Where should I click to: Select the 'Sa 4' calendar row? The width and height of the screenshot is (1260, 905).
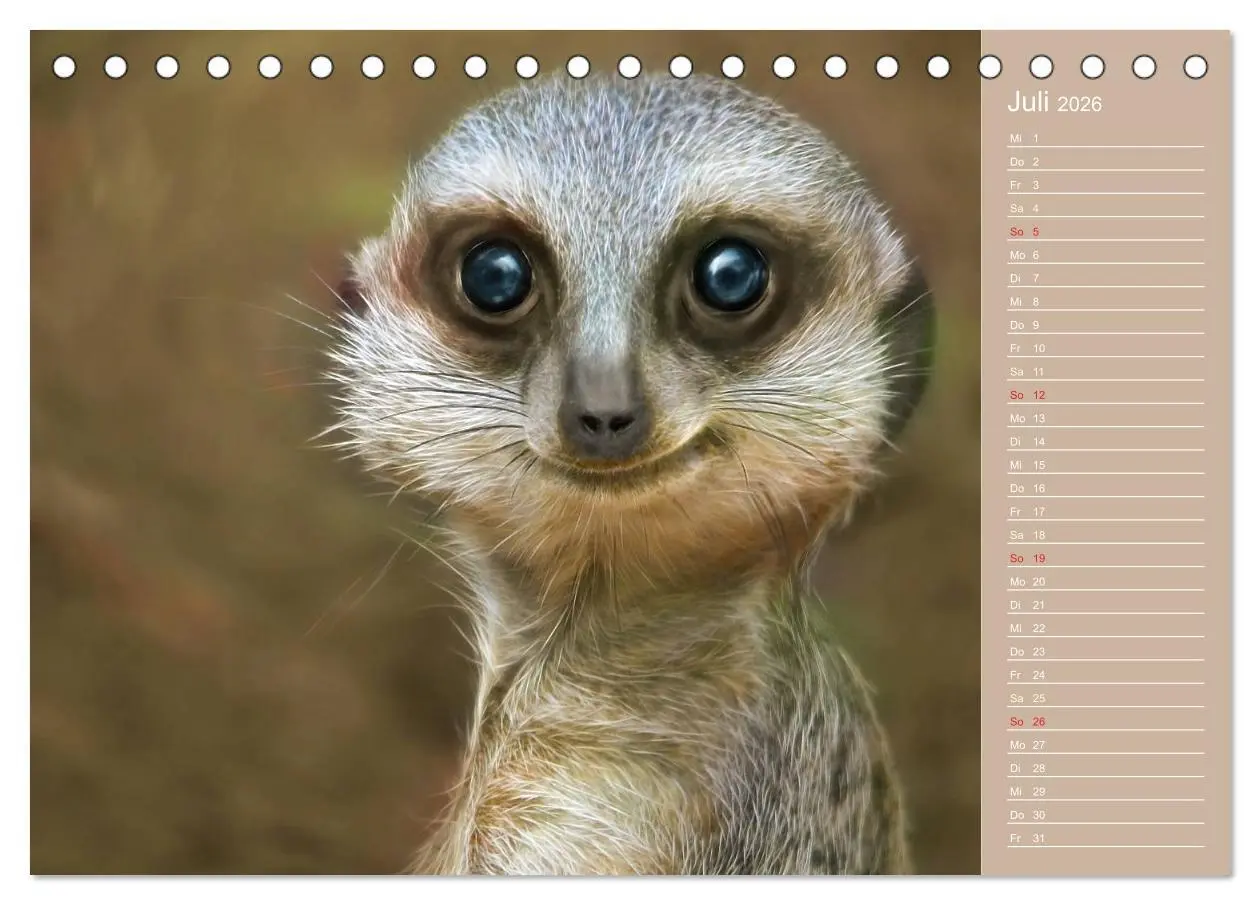1105,208
